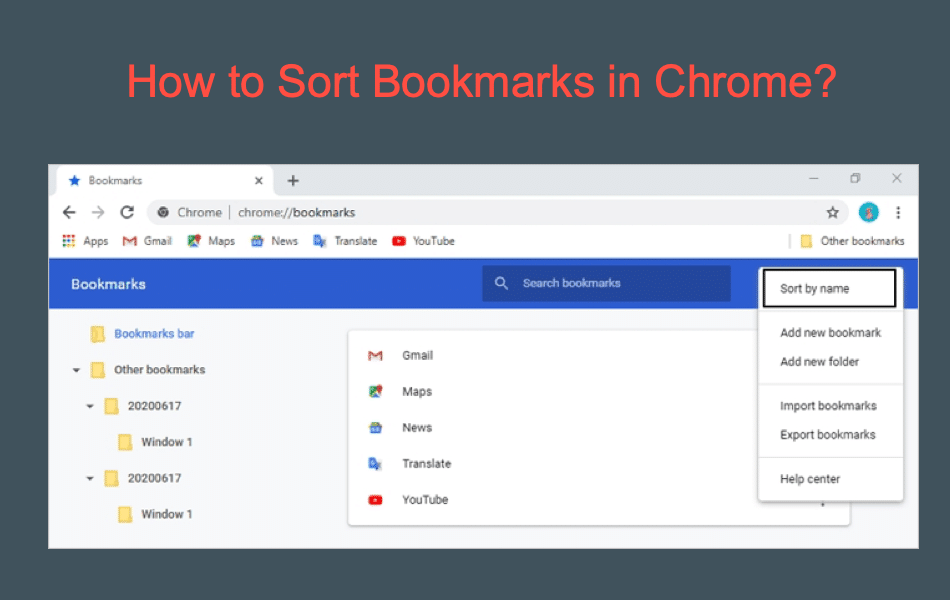Open the Chrome profile avatar
Image resolution: width=950 pixels, height=600 pixels.
click(868, 212)
